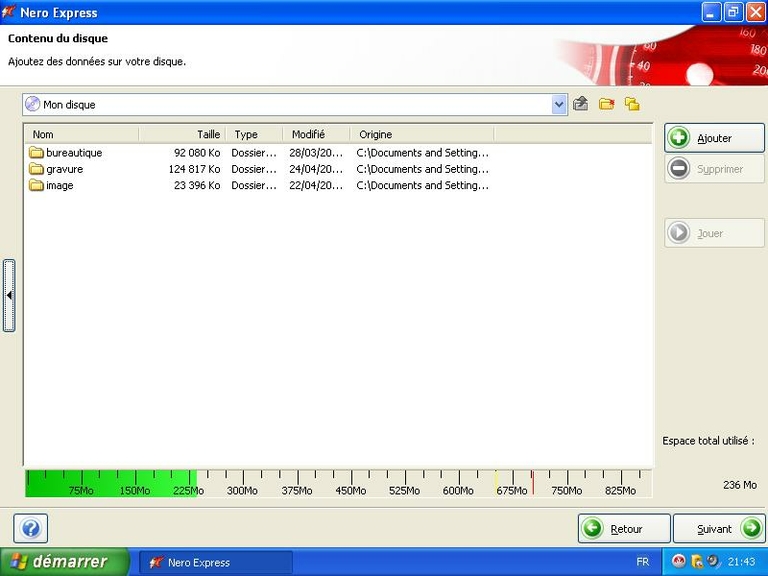Click the 21:43 taskbar clock
Screen dimensions: 768x576
click(x=742, y=562)
